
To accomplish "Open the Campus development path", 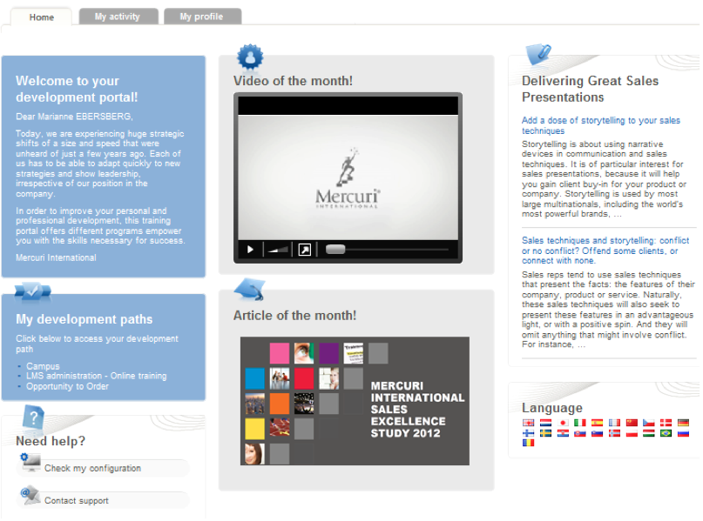I will 43,366.
